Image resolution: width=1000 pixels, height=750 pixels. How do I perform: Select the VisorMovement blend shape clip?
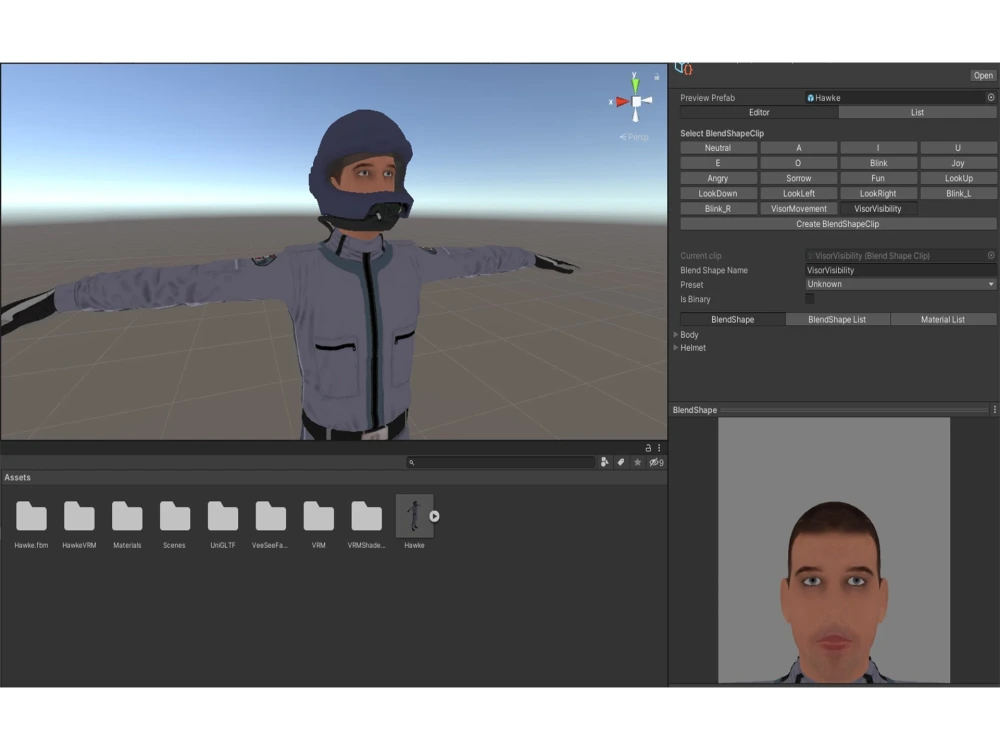[798, 209]
